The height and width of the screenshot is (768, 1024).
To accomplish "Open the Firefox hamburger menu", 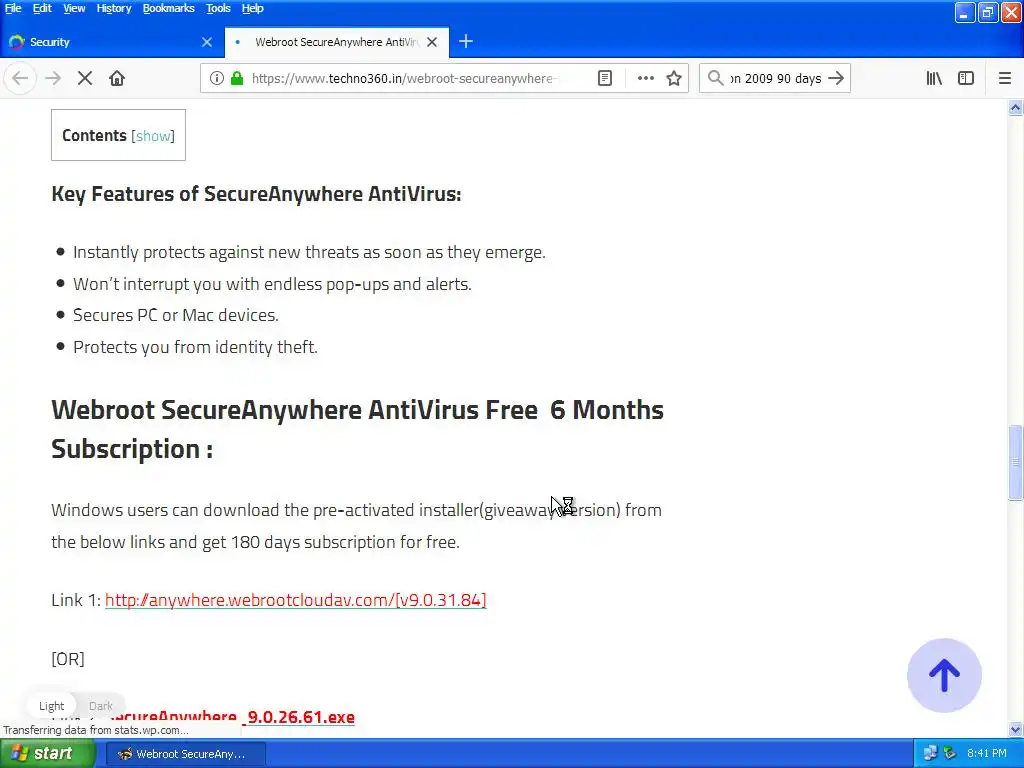I will [x=1005, y=78].
